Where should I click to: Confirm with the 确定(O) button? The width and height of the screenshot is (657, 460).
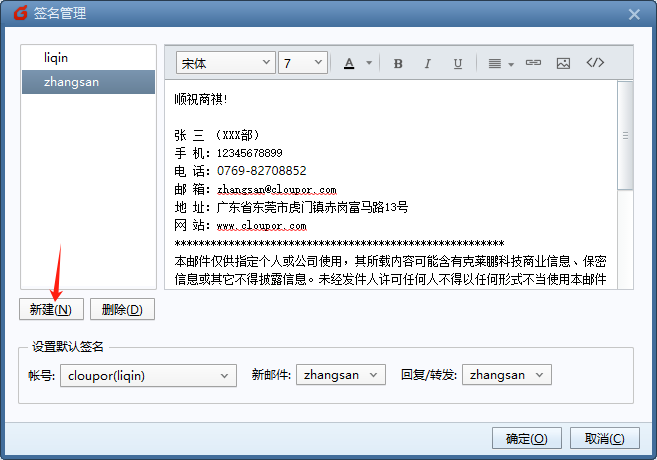pos(527,438)
